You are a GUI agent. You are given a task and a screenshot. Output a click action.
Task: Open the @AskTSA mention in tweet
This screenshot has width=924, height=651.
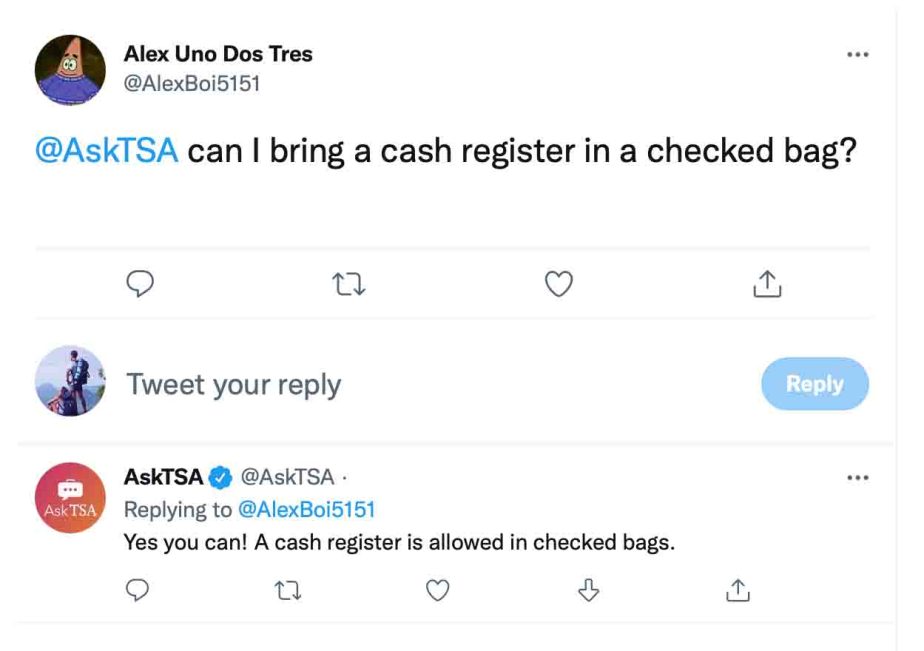click(x=106, y=151)
